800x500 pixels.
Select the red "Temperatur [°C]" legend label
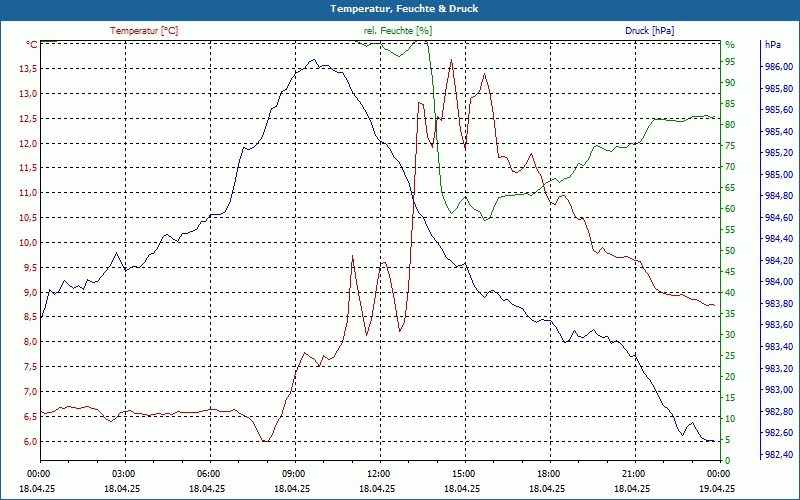coord(144,31)
